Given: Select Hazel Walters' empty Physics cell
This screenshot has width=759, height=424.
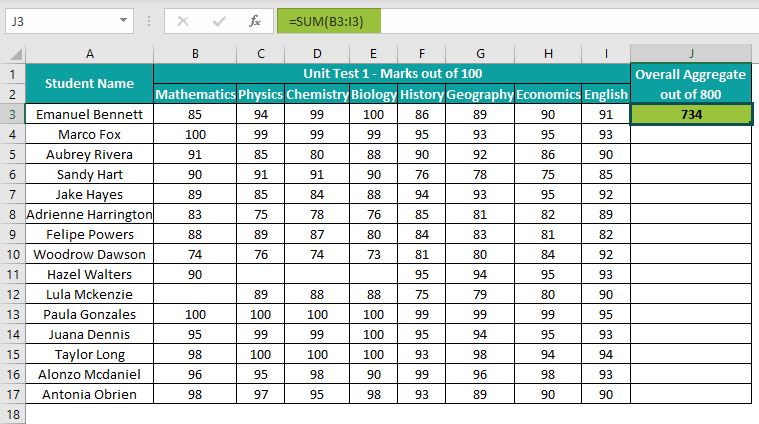Looking at the screenshot, I should (260, 274).
